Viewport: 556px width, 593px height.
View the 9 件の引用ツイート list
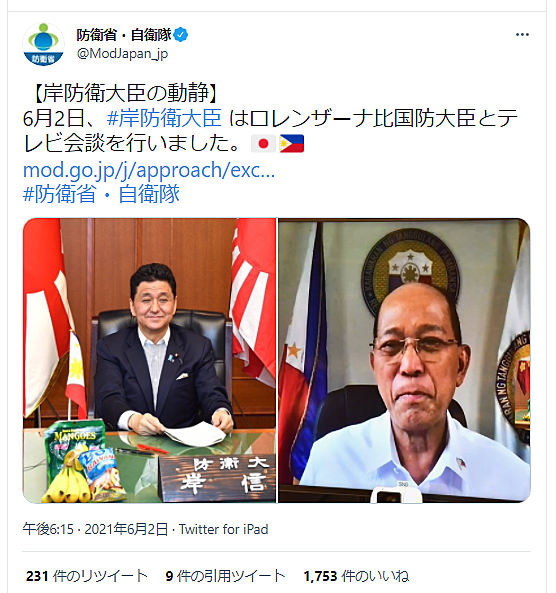tap(225, 576)
